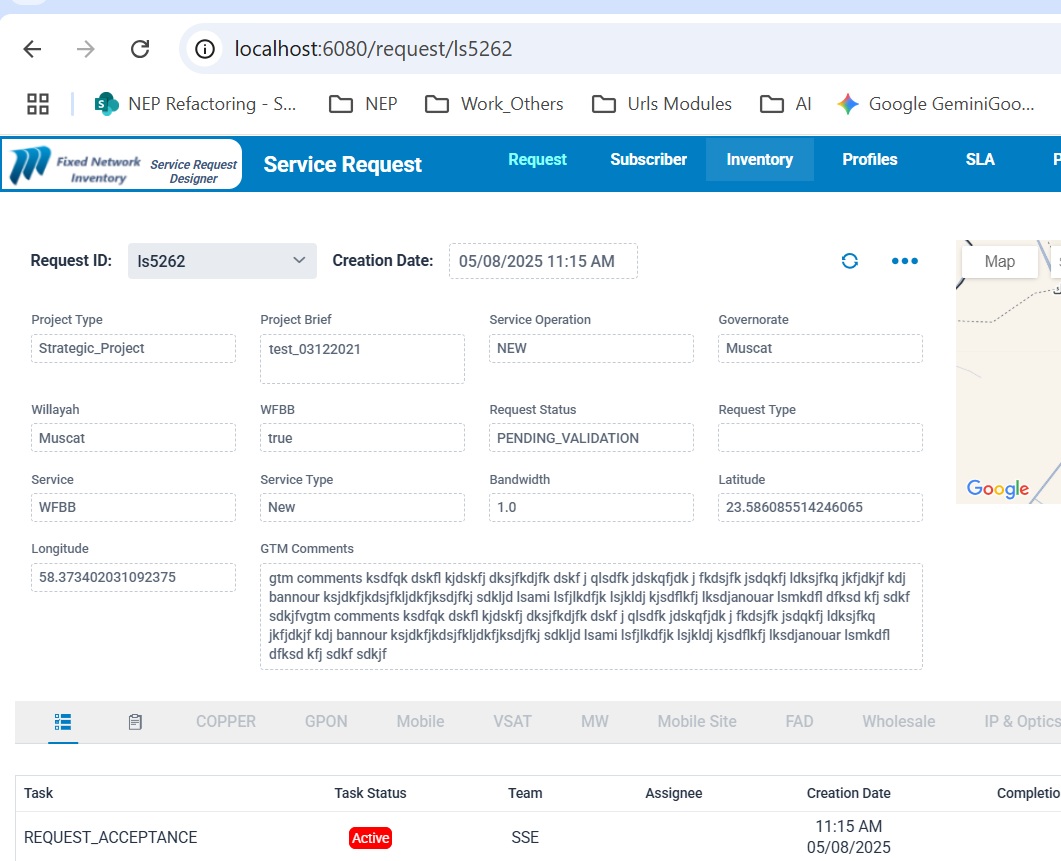1061x861 pixels.
Task: Click the GTM Comments text area
Action: coord(590,616)
